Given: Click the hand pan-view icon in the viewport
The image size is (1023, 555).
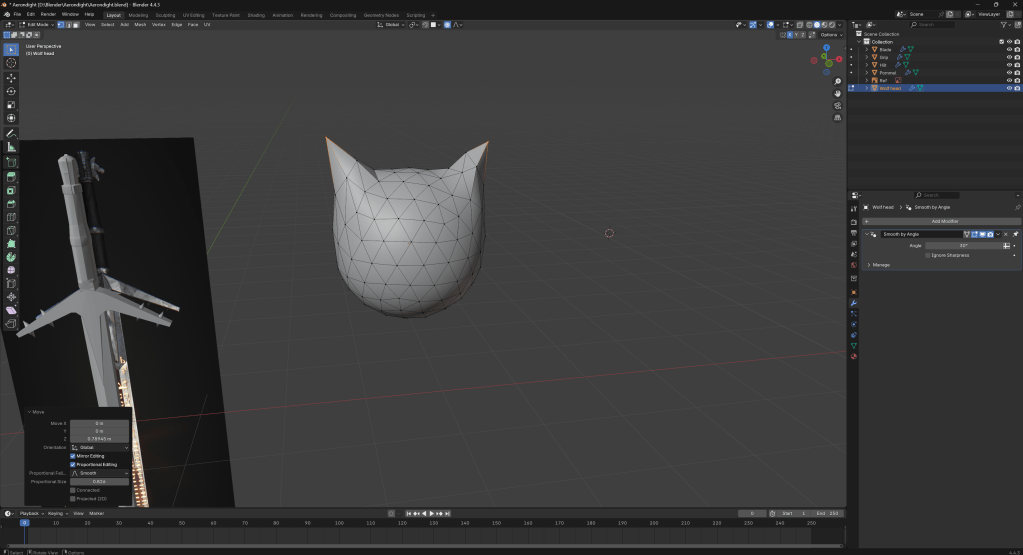Looking at the screenshot, I should coord(838,94).
